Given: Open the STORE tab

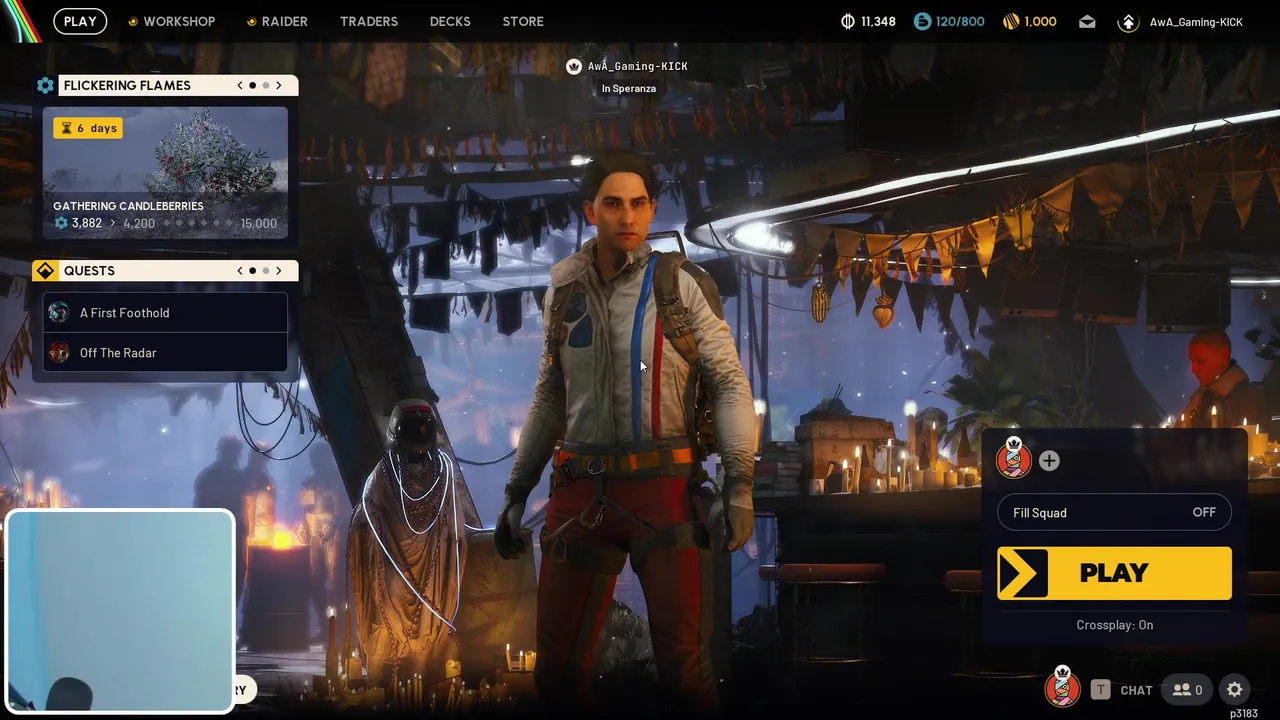Looking at the screenshot, I should tap(523, 21).
